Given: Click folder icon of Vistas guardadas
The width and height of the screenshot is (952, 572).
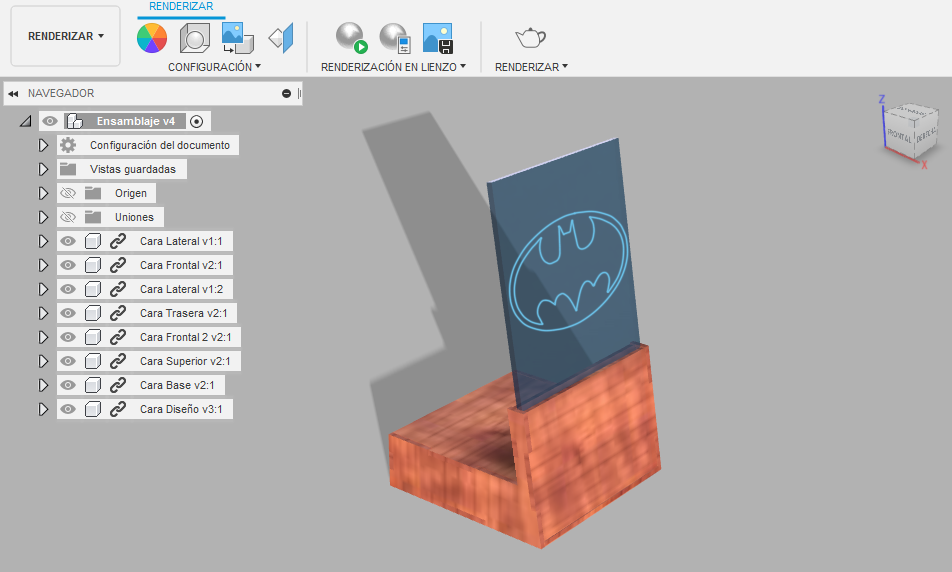Looking at the screenshot, I should click(x=68, y=169).
